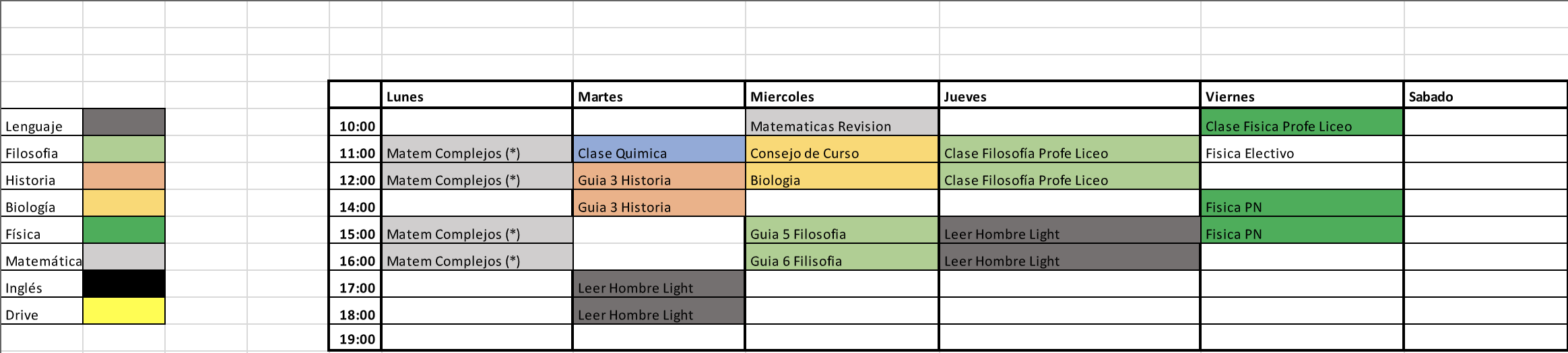The image size is (1568, 353).
Task: Click the Matemática legend label cell
Action: (42, 257)
